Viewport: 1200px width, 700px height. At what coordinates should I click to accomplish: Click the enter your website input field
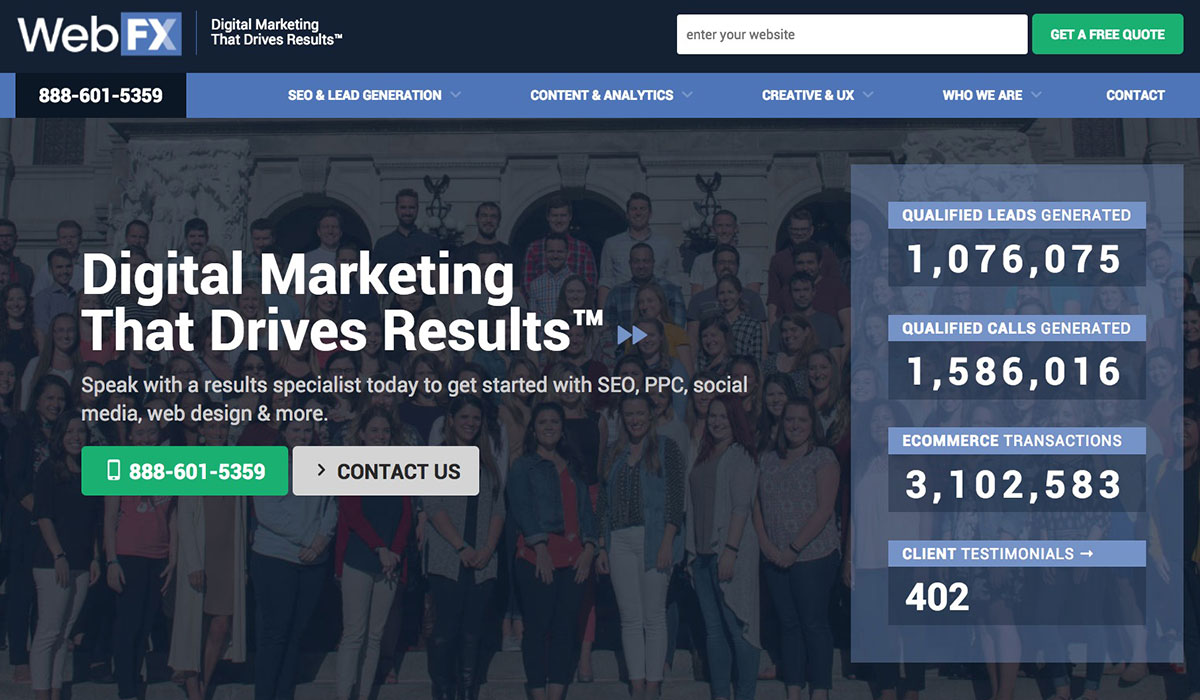click(851, 34)
